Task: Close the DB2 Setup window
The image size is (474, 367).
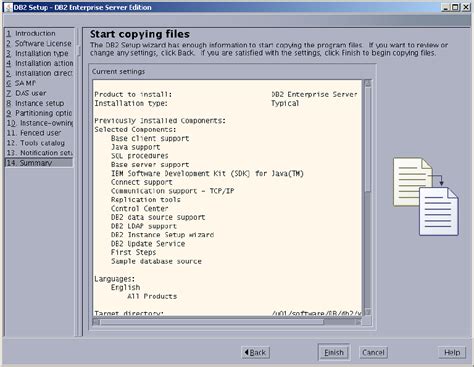Action: tap(465, 7)
